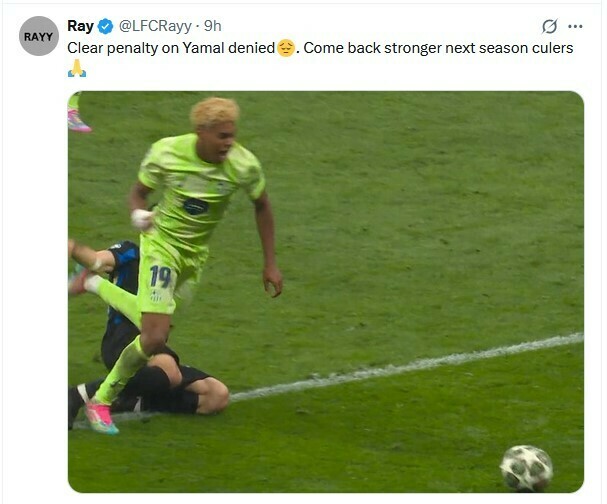Open the RAYY profile avatar
607x504 pixels.
coord(38,36)
